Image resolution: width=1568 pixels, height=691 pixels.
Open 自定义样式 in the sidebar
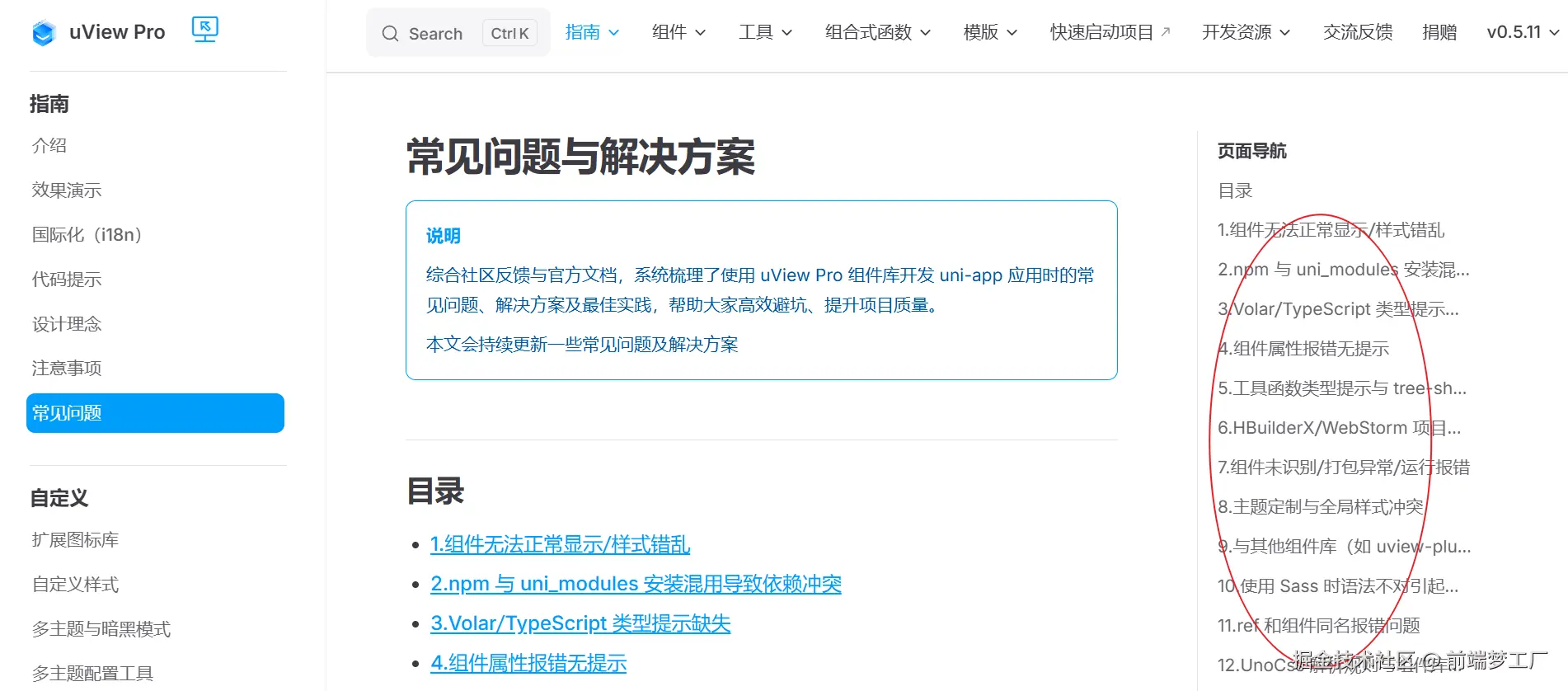[76, 584]
